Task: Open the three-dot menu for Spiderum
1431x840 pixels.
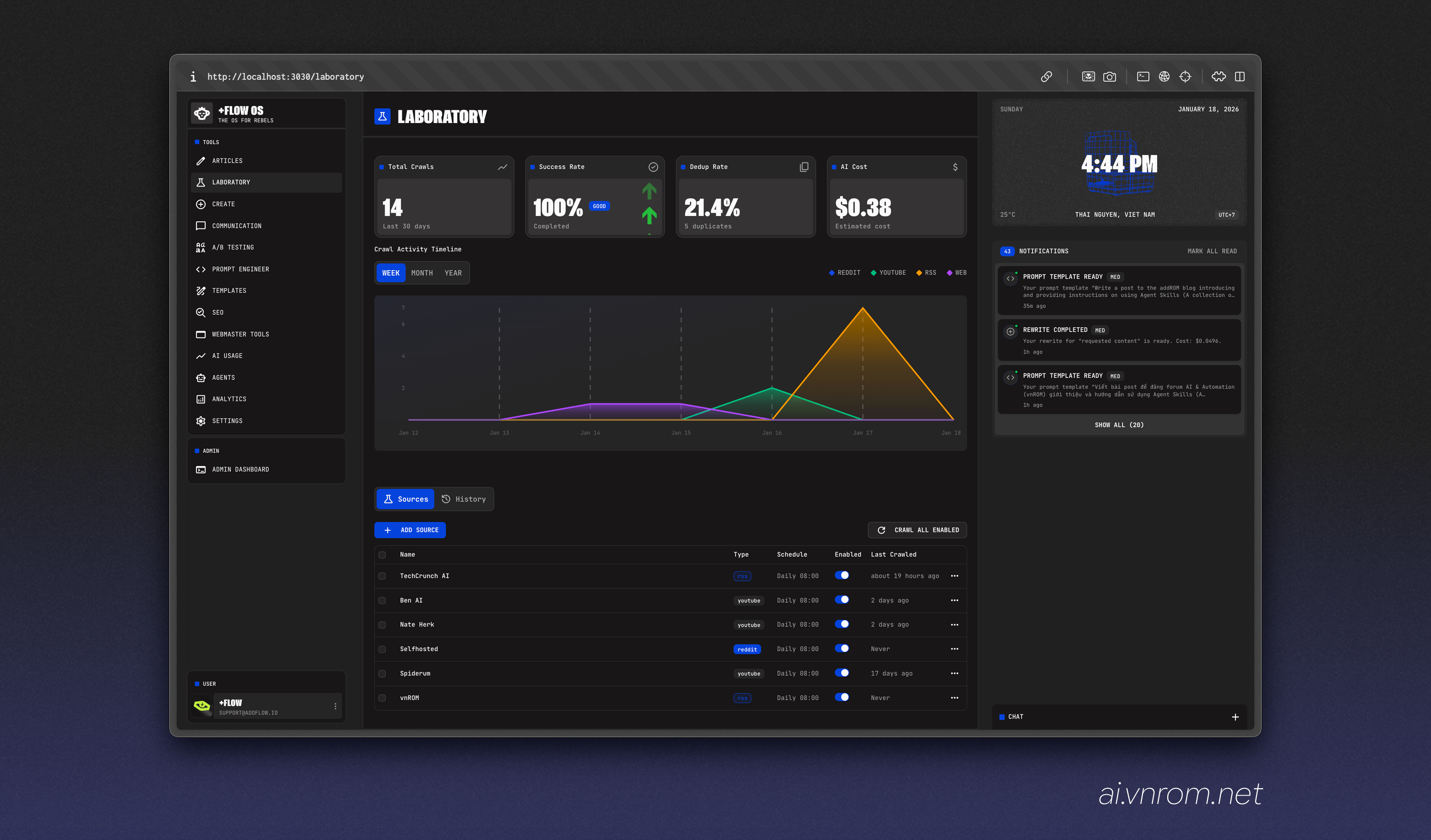Action: 954,674
